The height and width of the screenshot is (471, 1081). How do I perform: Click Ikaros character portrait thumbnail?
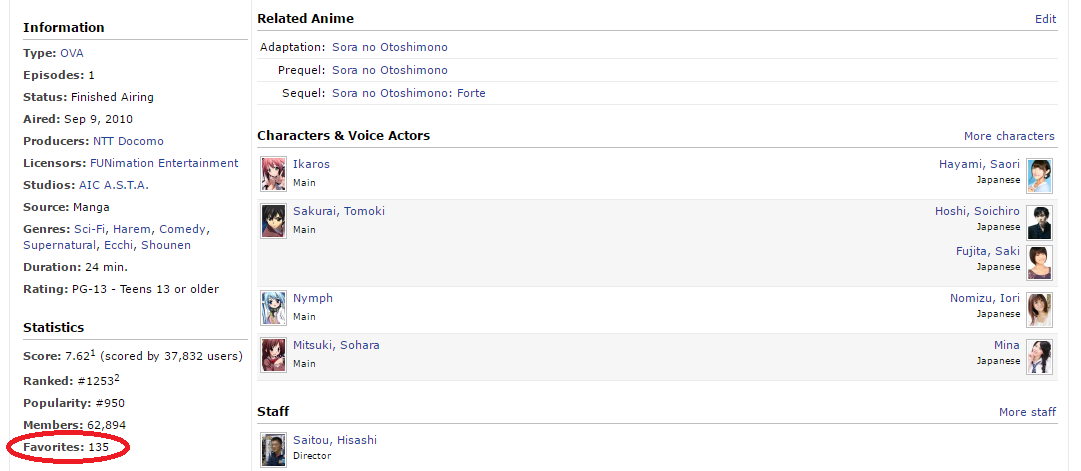coord(273,173)
